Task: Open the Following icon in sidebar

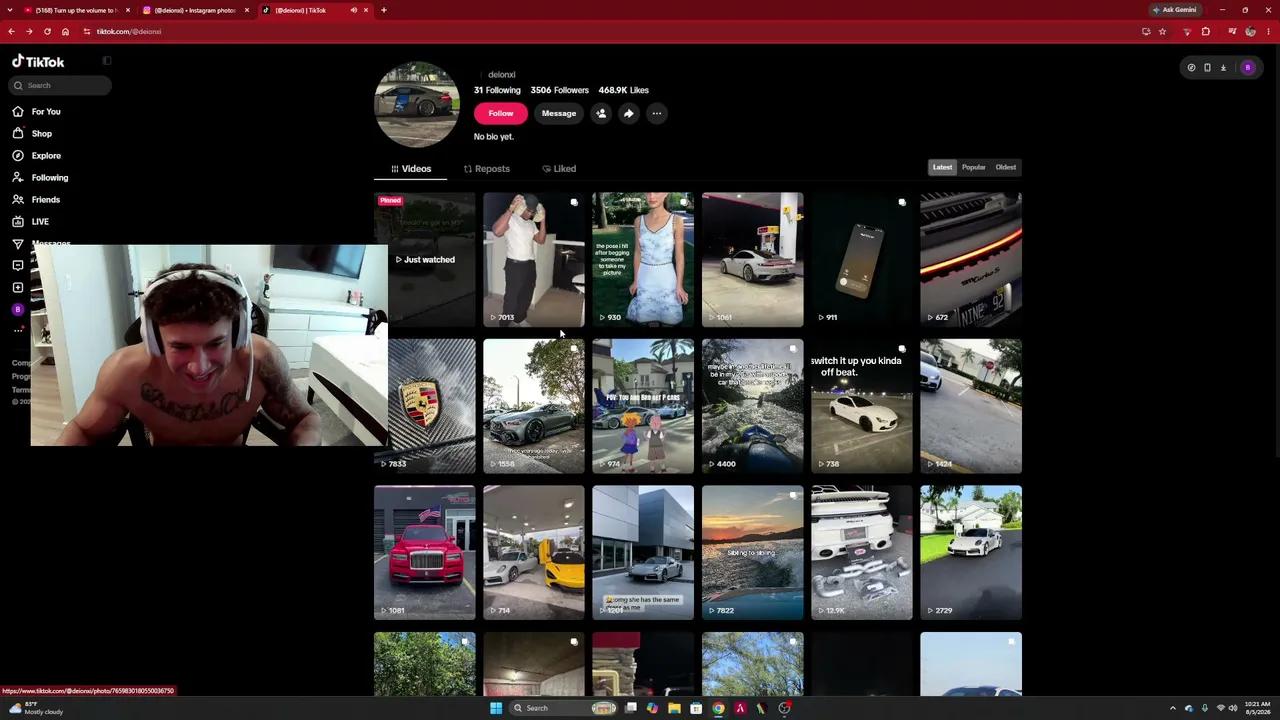Action: tap(18, 177)
